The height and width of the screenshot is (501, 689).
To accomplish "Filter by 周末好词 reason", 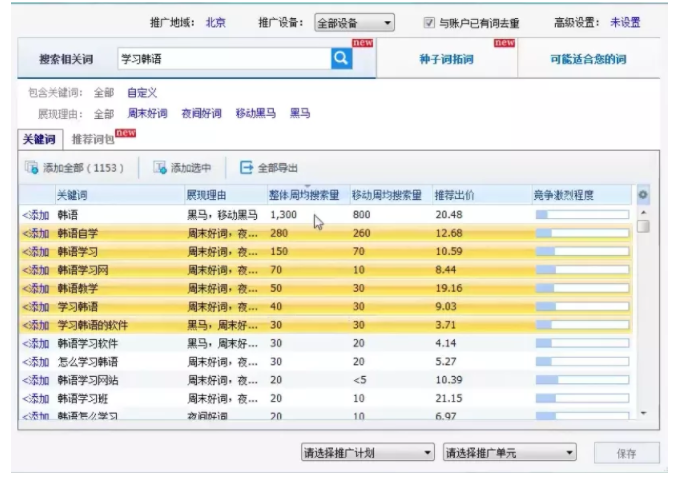I will pos(147,113).
